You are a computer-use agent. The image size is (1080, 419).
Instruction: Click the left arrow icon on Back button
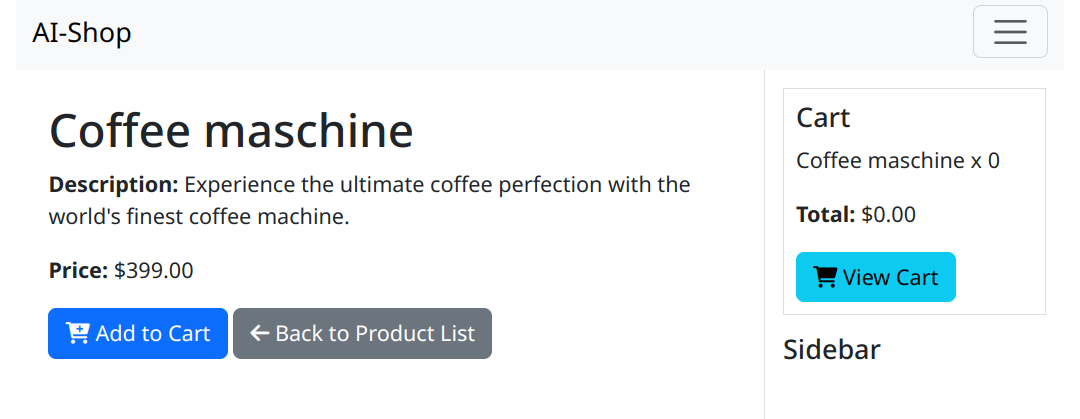[260, 334]
